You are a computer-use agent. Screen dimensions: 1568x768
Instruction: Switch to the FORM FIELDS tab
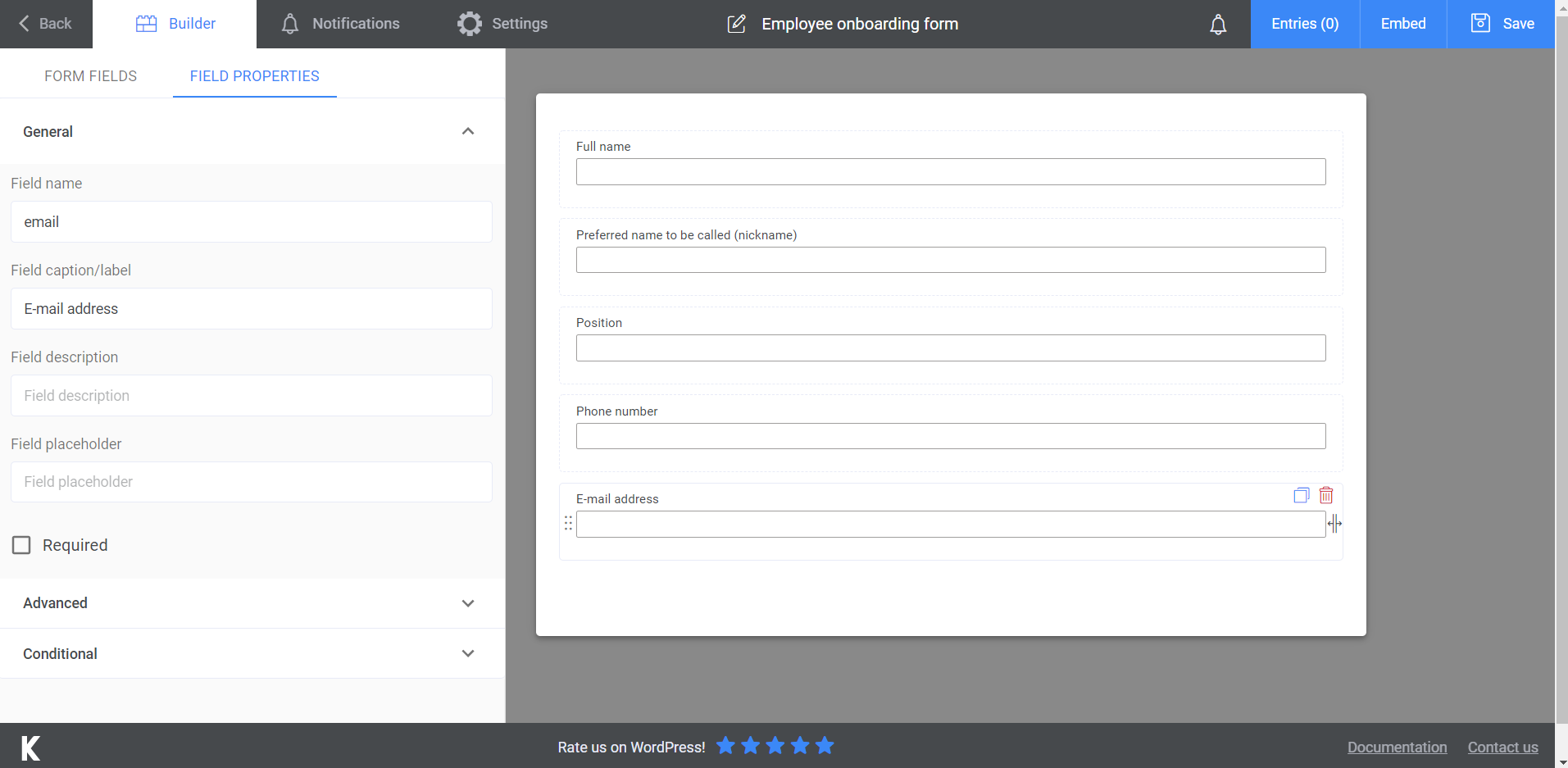(x=90, y=75)
